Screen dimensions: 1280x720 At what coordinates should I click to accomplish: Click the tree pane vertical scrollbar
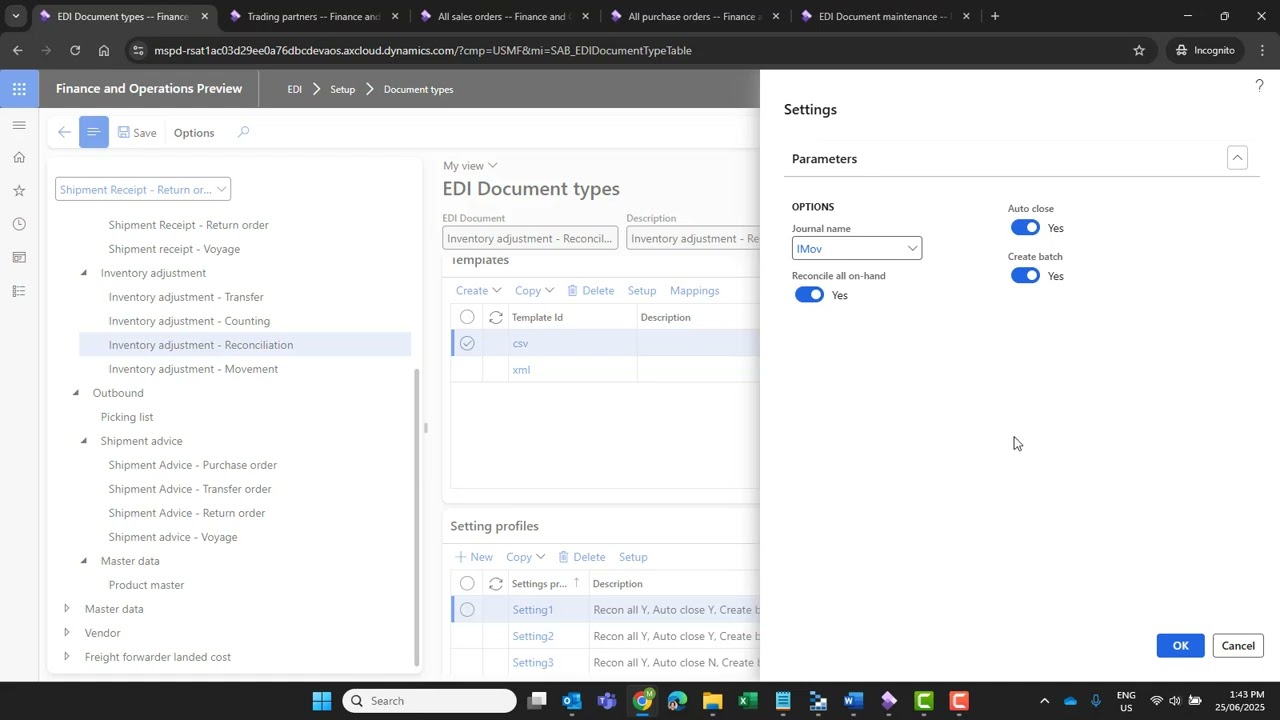click(x=418, y=517)
